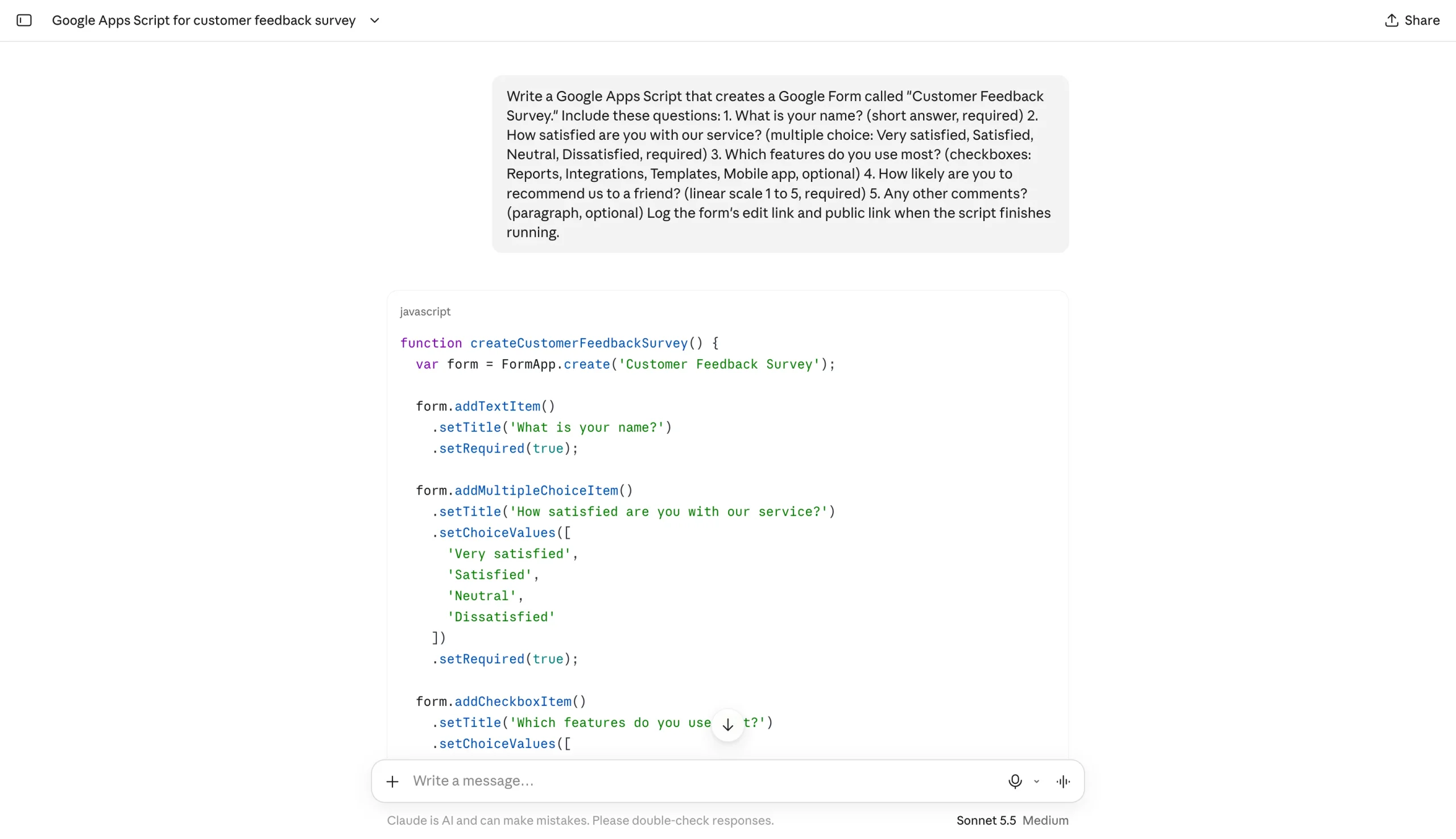The width and height of the screenshot is (1456, 839).
Task: Click the 'What is your name?' string
Action: click(x=588, y=427)
